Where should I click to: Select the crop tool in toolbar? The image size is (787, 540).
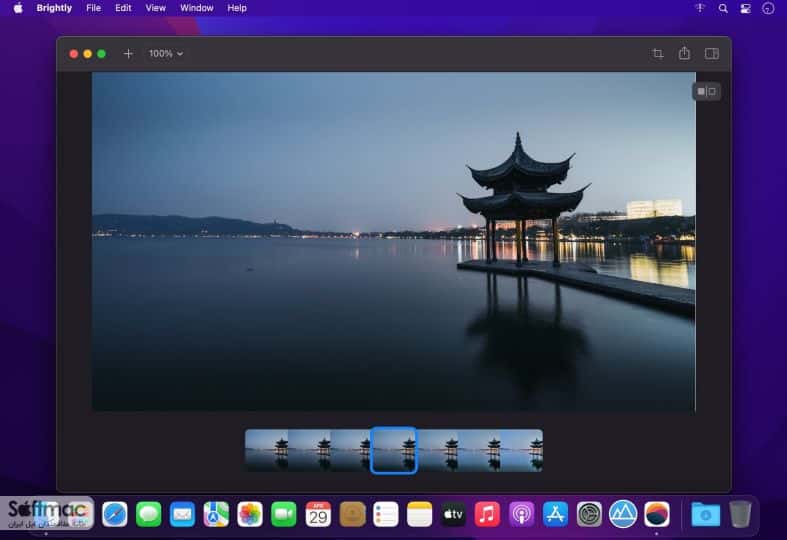click(x=658, y=54)
